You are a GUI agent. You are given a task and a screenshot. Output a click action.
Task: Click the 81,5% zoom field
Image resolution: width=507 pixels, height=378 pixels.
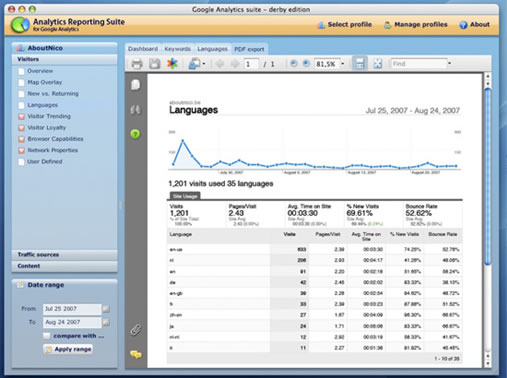click(327, 64)
